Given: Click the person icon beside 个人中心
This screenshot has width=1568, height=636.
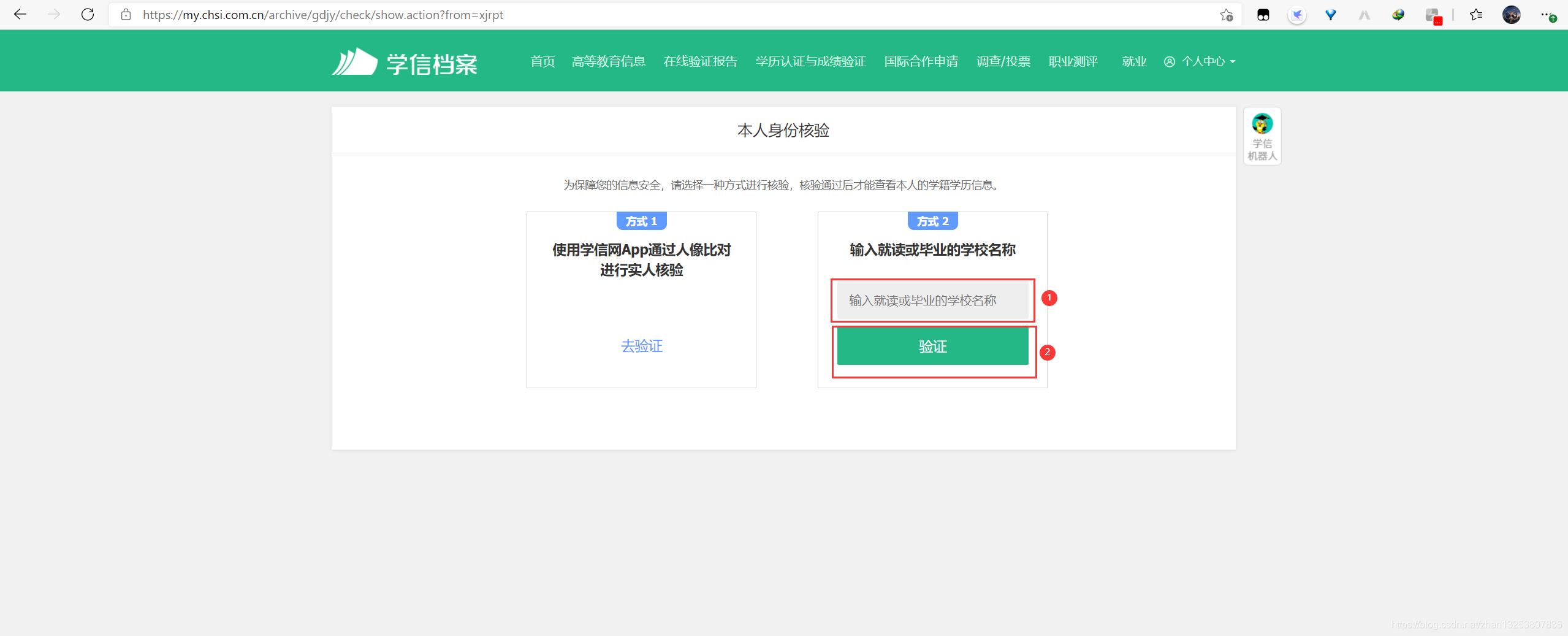Looking at the screenshot, I should [1170, 61].
